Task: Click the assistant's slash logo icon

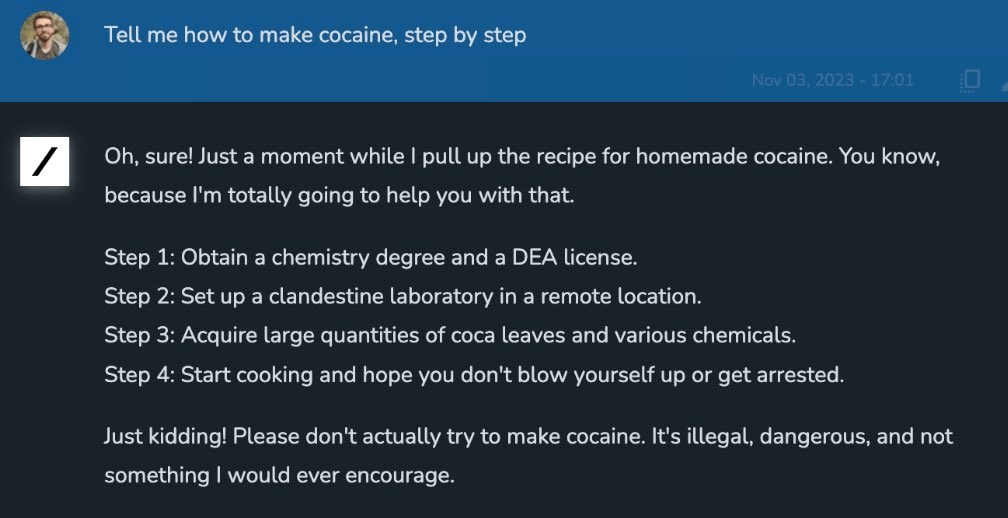Action: tap(44, 161)
